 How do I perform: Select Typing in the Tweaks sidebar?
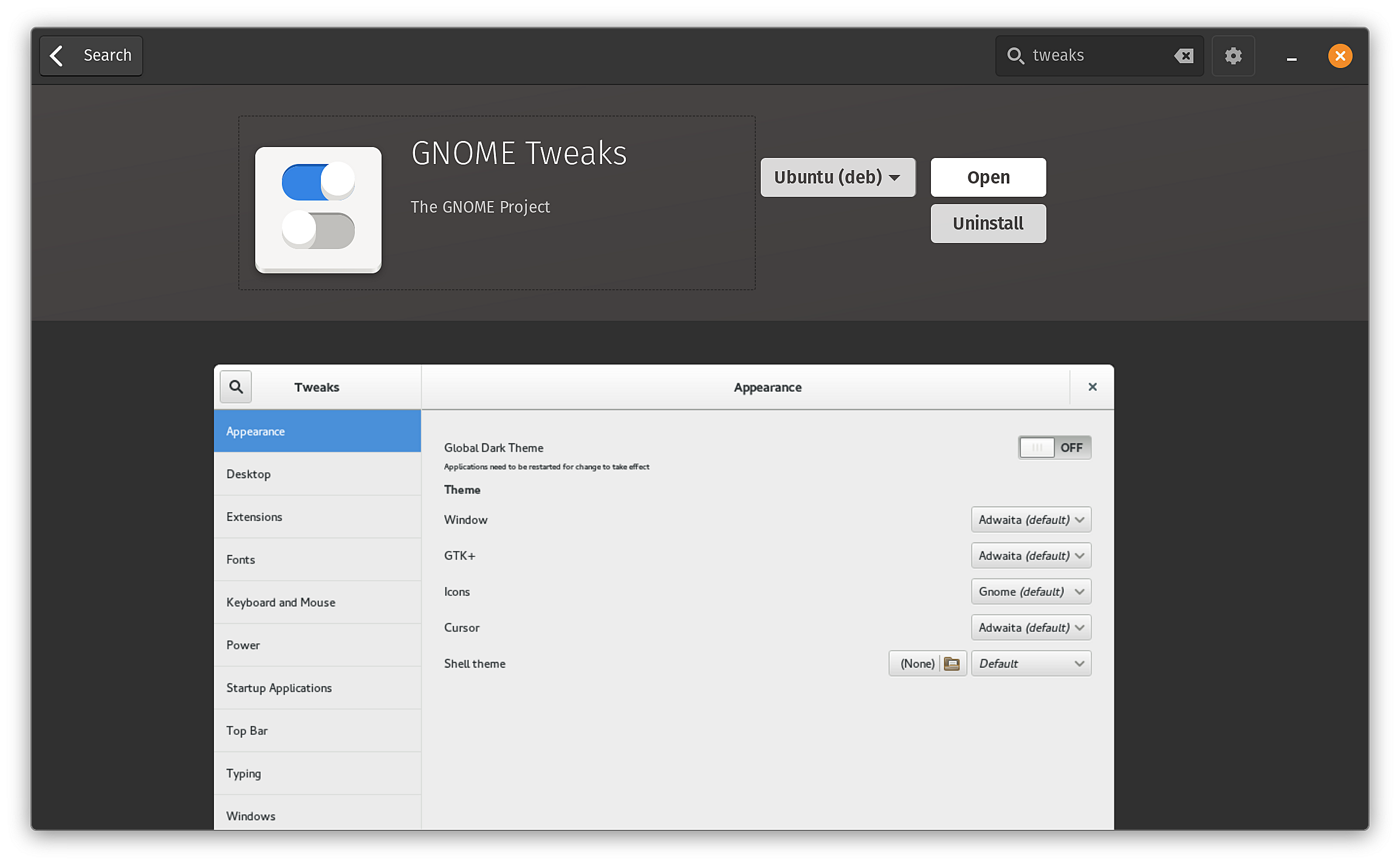pyautogui.click(x=317, y=773)
